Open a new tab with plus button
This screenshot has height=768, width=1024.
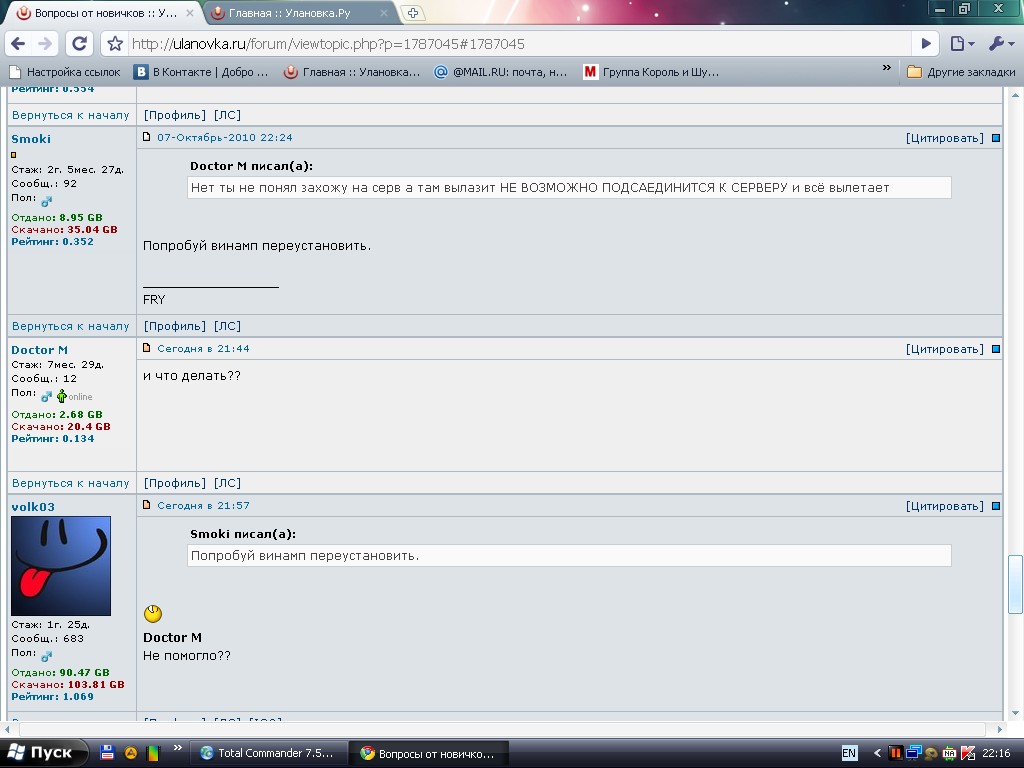click(x=412, y=12)
